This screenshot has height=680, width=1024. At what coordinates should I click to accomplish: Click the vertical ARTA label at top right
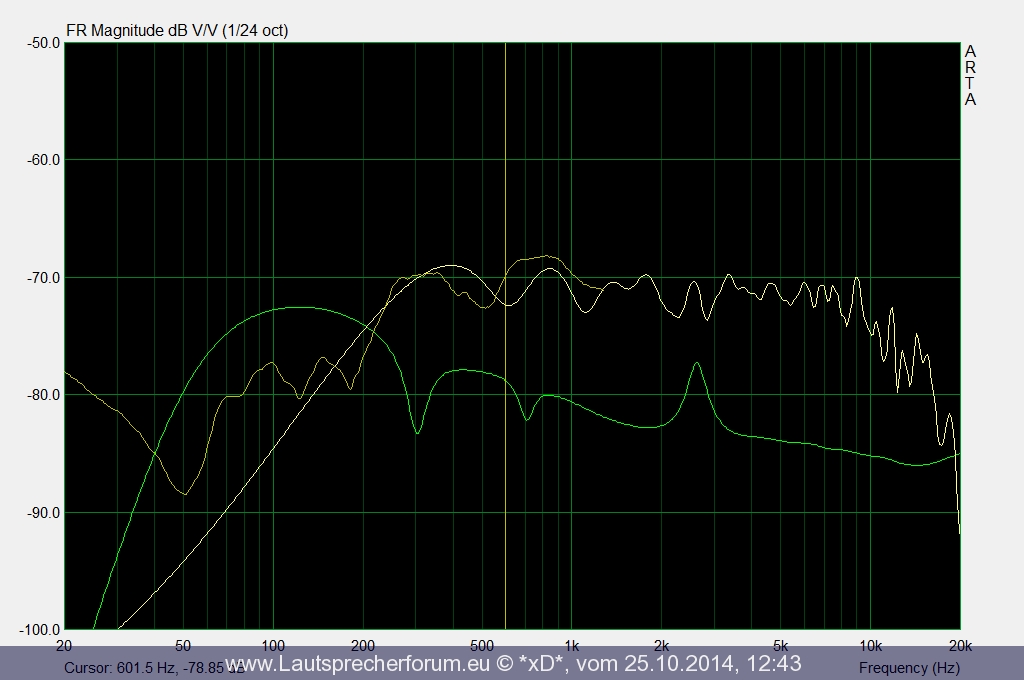click(970, 75)
